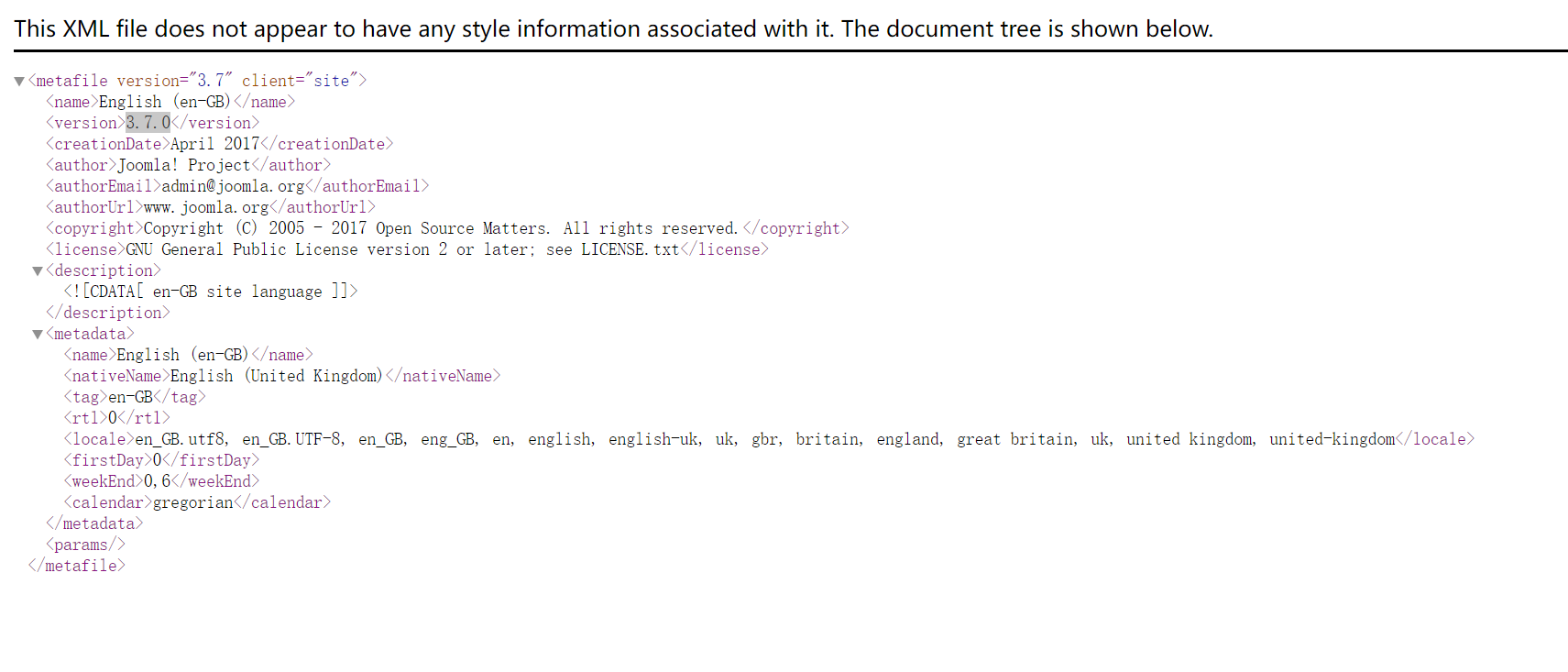Click the nativeName value English (United Kingdom)
This screenshot has width=1568, height=672.
[277, 376]
